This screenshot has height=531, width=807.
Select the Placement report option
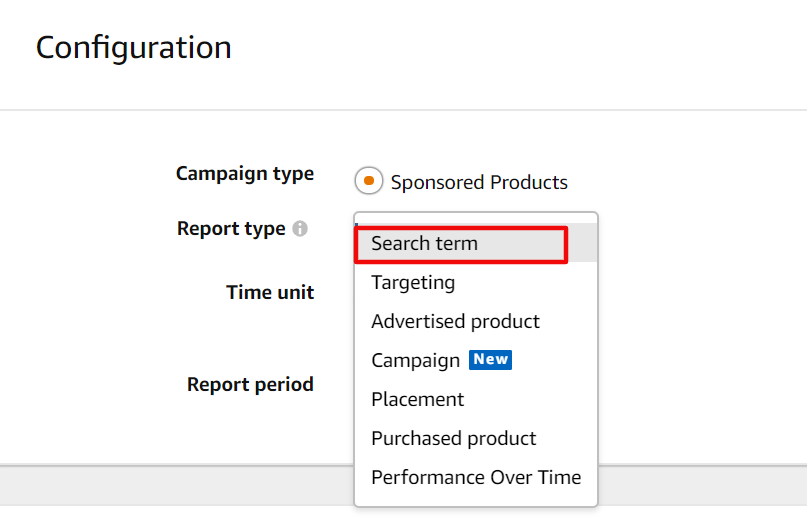tap(476, 399)
